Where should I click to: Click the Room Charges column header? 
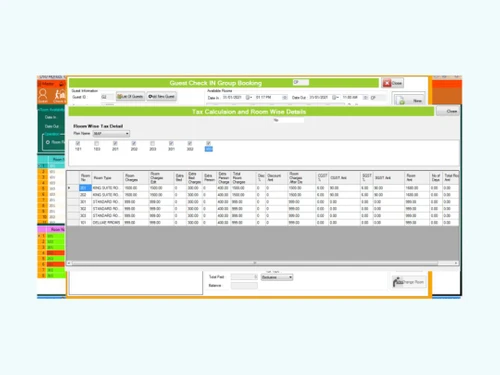136,178
